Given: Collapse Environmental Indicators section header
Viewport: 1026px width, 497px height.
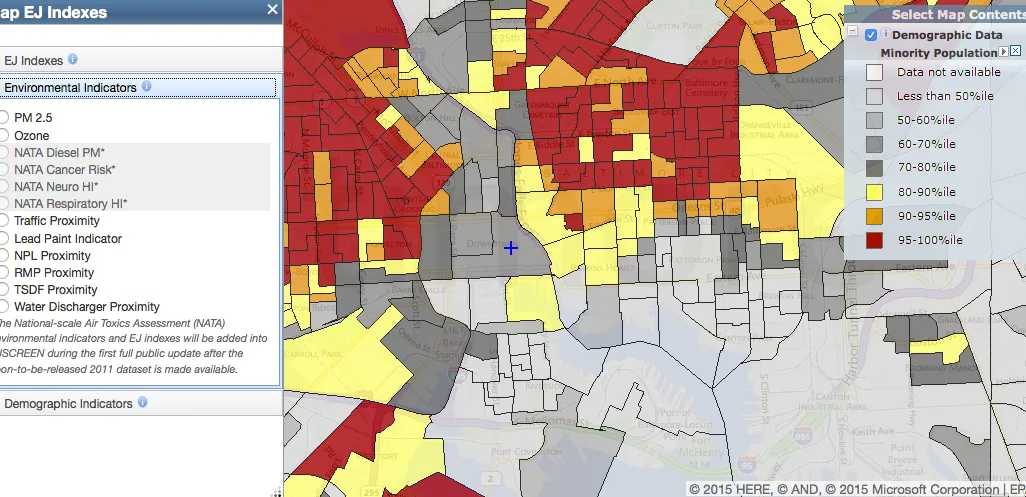Looking at the screenshot, I should [x=70, y=88].
